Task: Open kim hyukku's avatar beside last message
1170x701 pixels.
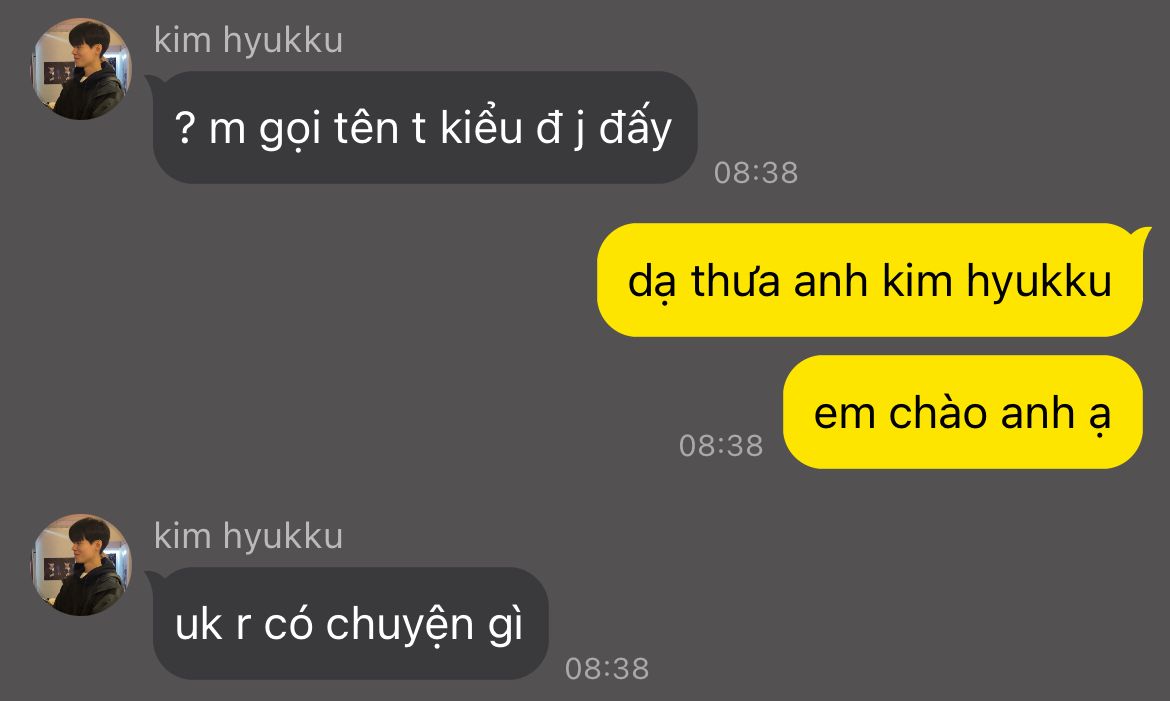Action: [x=81, y=564]
